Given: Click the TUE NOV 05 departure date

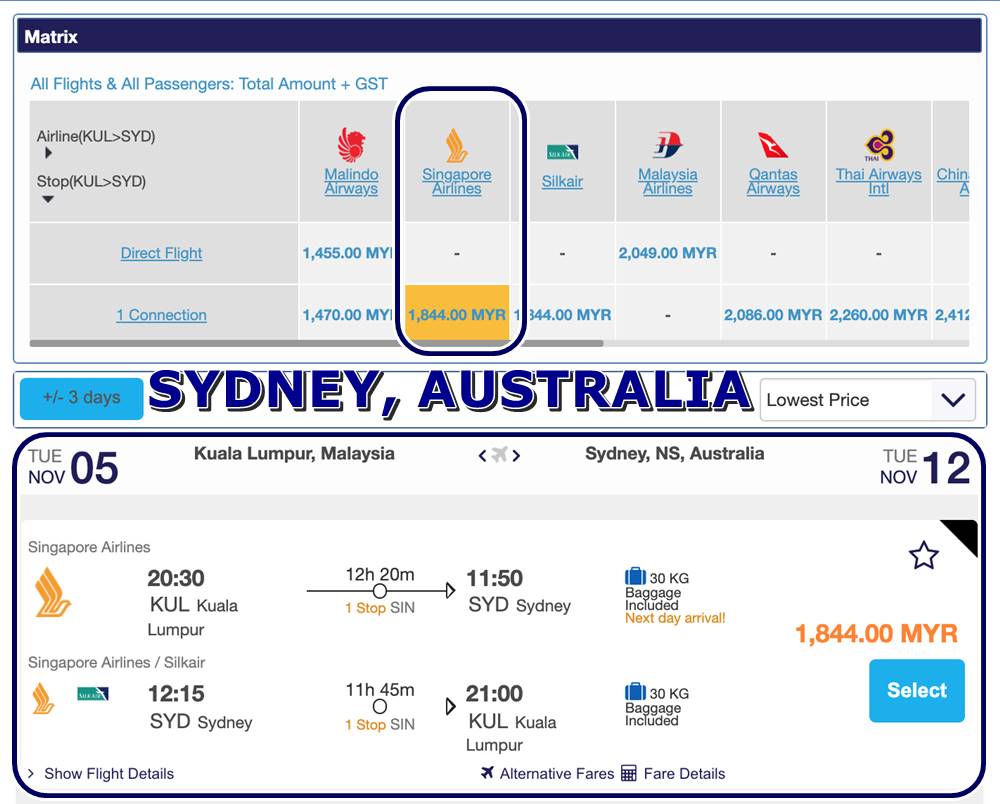Looking at the screenshot, I should (73, 467).
